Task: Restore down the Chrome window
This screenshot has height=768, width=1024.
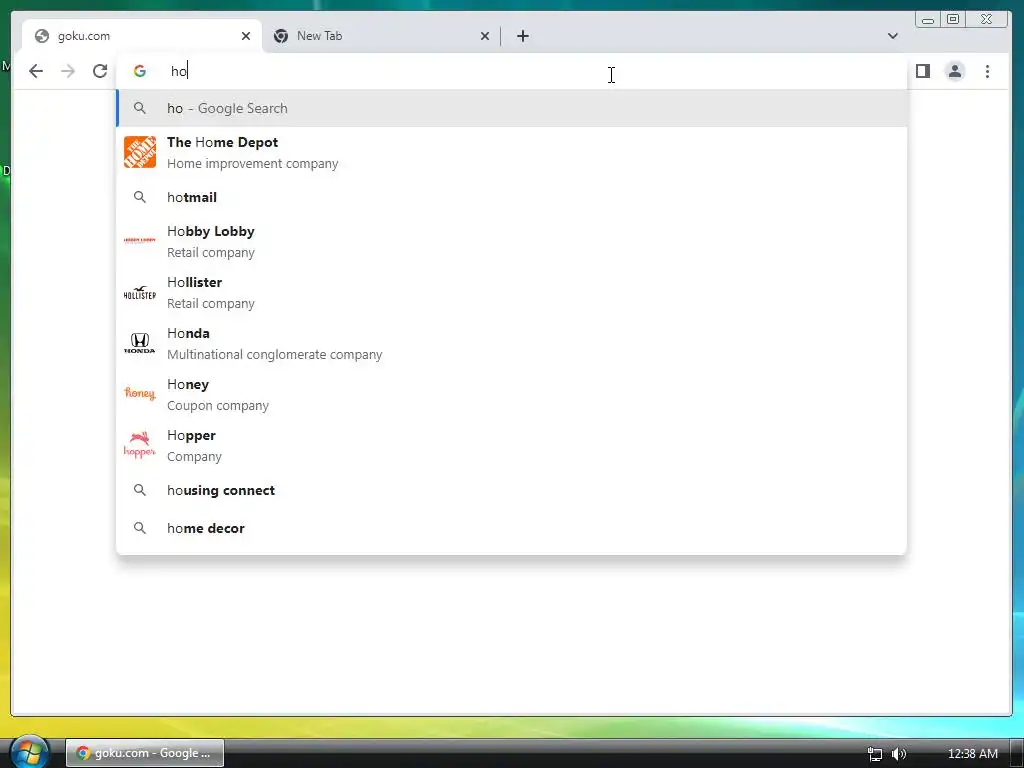Action: point(953,20)
